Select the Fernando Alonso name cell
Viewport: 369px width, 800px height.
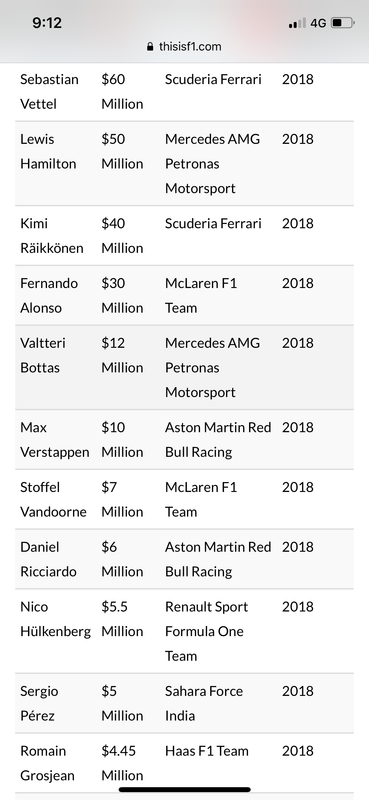49,295
